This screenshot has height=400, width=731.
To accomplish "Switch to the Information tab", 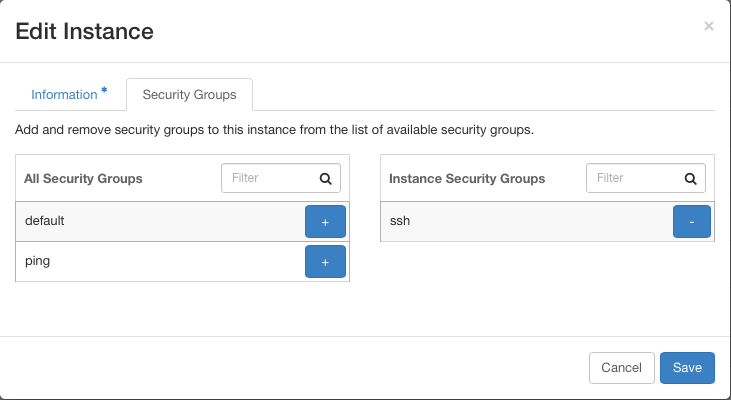I will [x=64, y=95].
